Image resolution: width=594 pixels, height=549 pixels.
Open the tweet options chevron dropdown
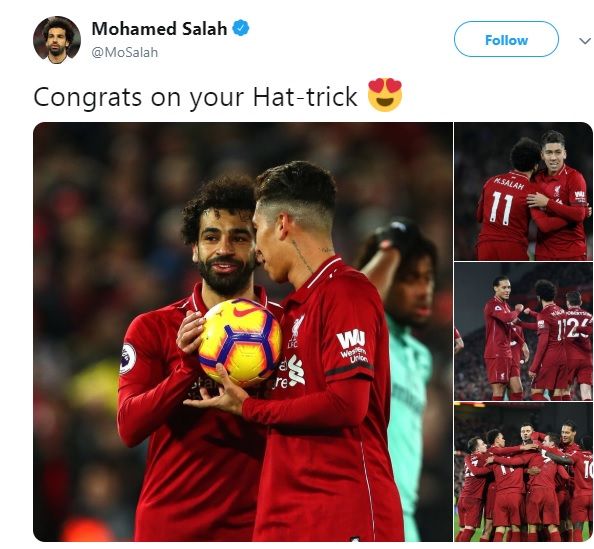click(585, 41)
